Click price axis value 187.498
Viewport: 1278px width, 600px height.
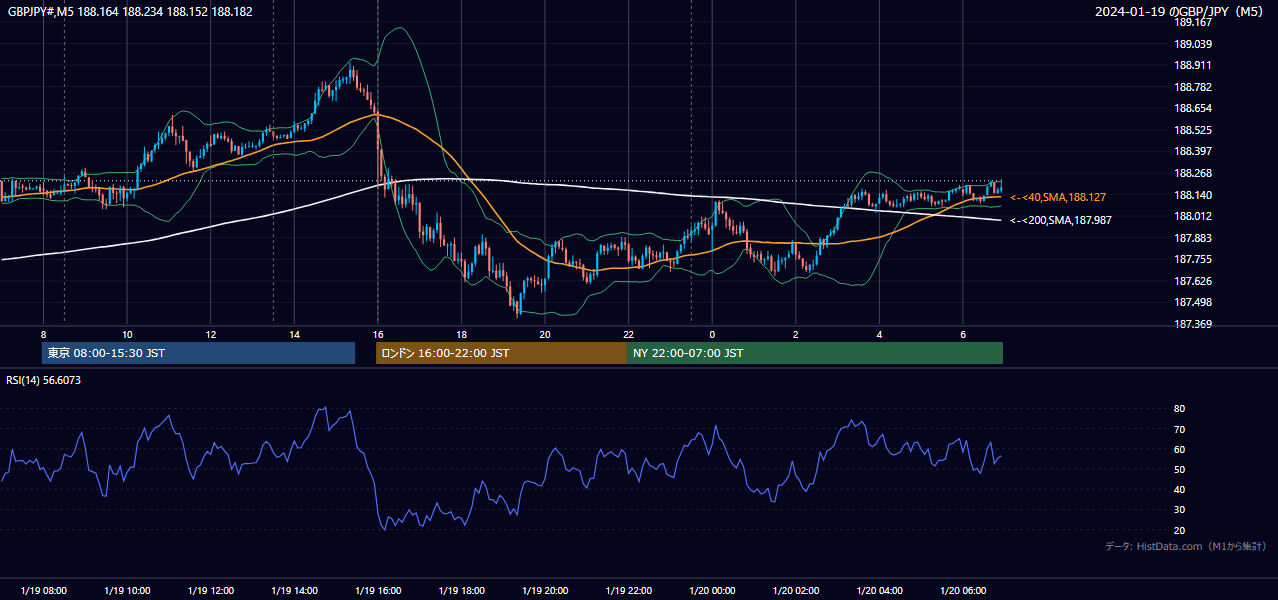point(1192,302)
